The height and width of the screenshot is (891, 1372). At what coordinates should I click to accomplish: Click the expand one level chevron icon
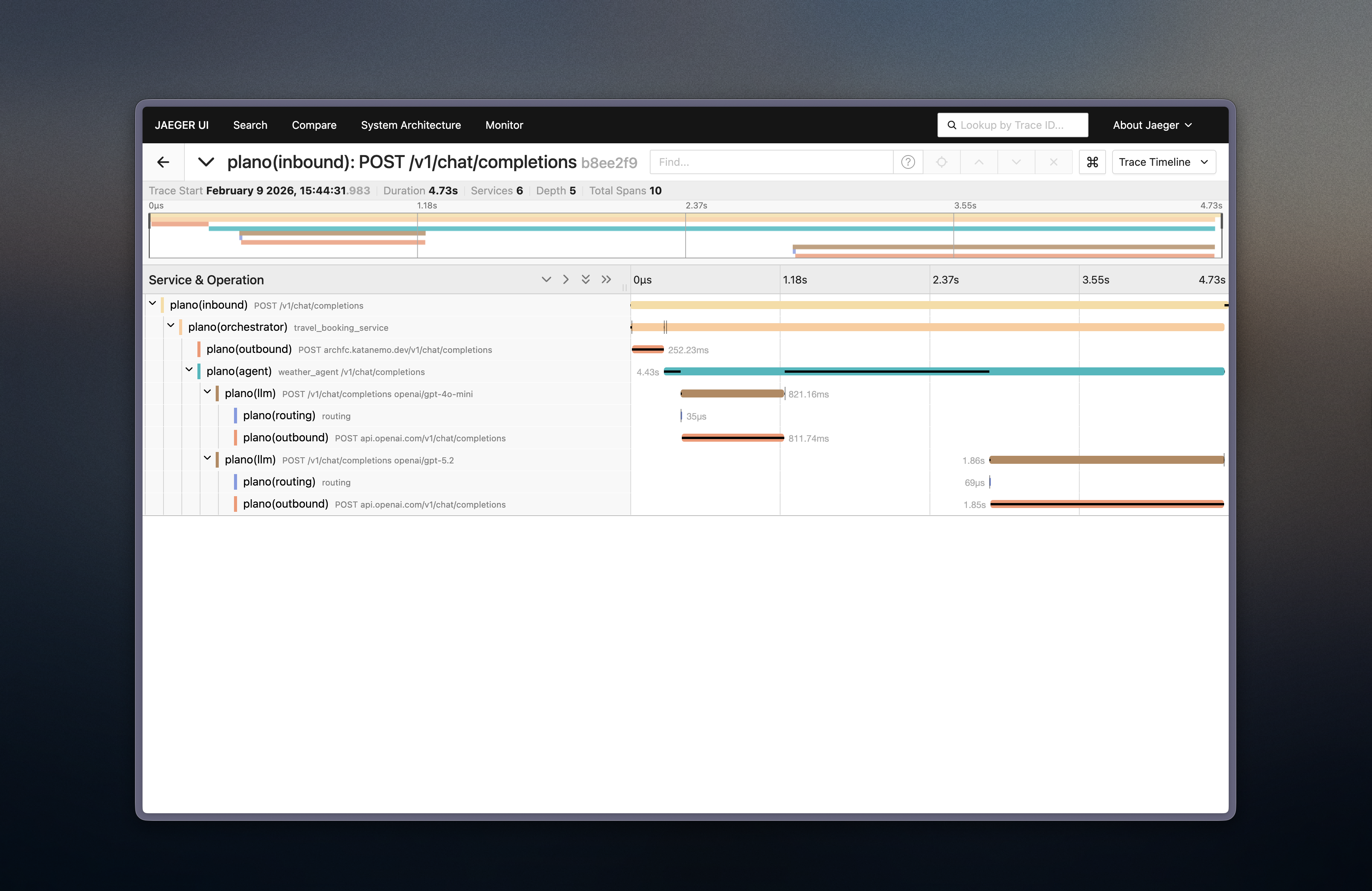[546, 279]
